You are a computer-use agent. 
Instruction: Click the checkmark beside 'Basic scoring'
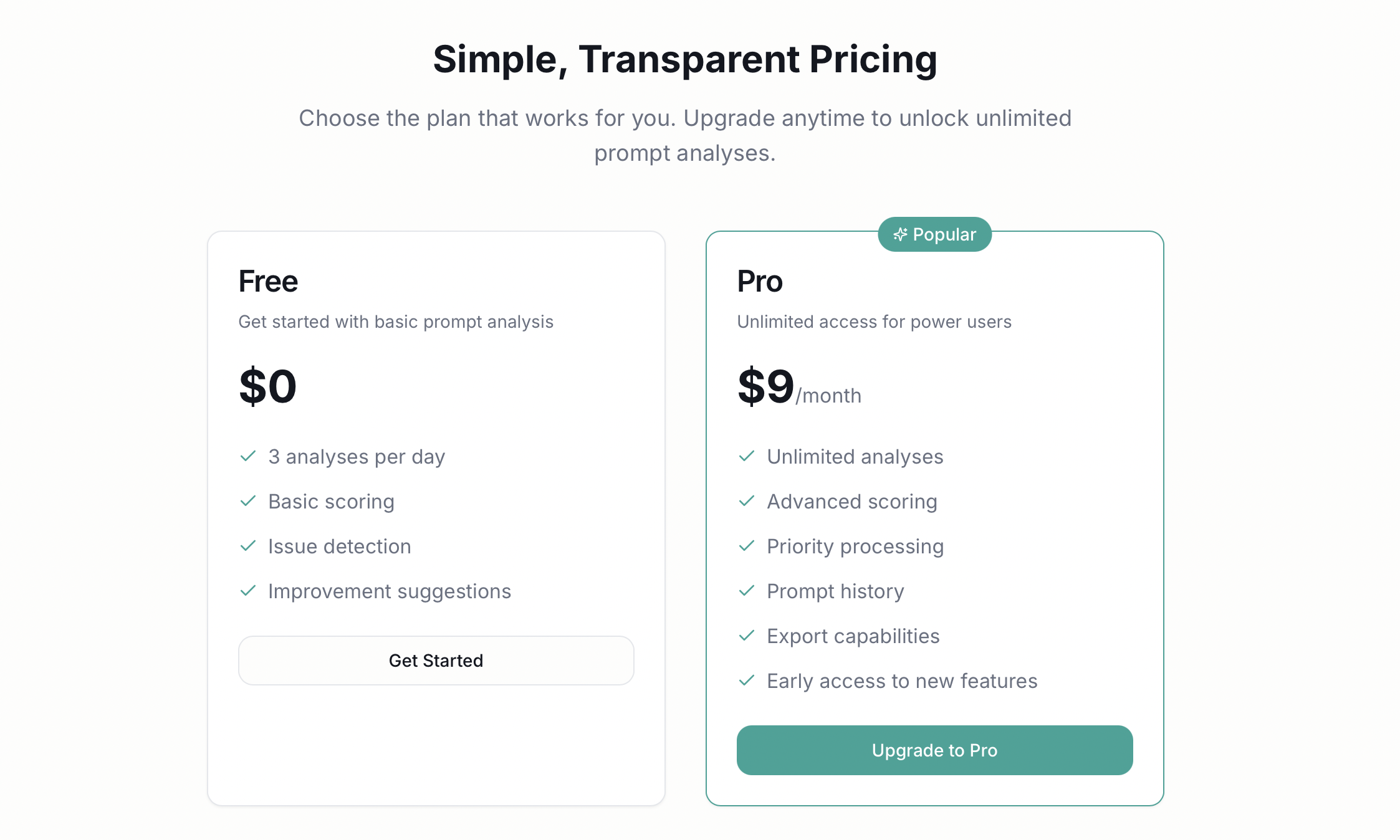tap(248, 502)
